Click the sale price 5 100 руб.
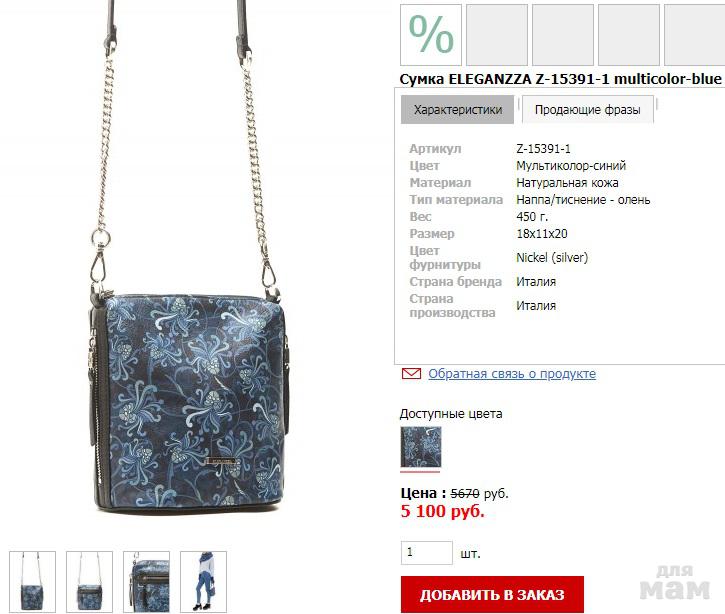The height and width of the screenshot is (614, 725). [442, 511]
